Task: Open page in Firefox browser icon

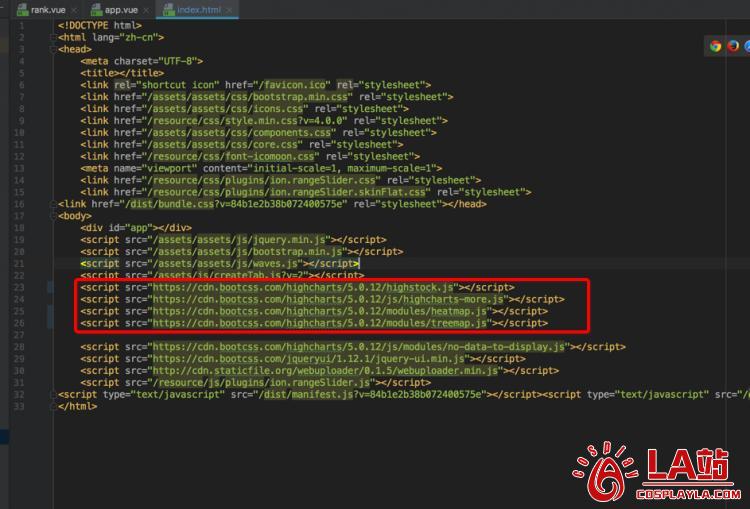Action: 733,46
